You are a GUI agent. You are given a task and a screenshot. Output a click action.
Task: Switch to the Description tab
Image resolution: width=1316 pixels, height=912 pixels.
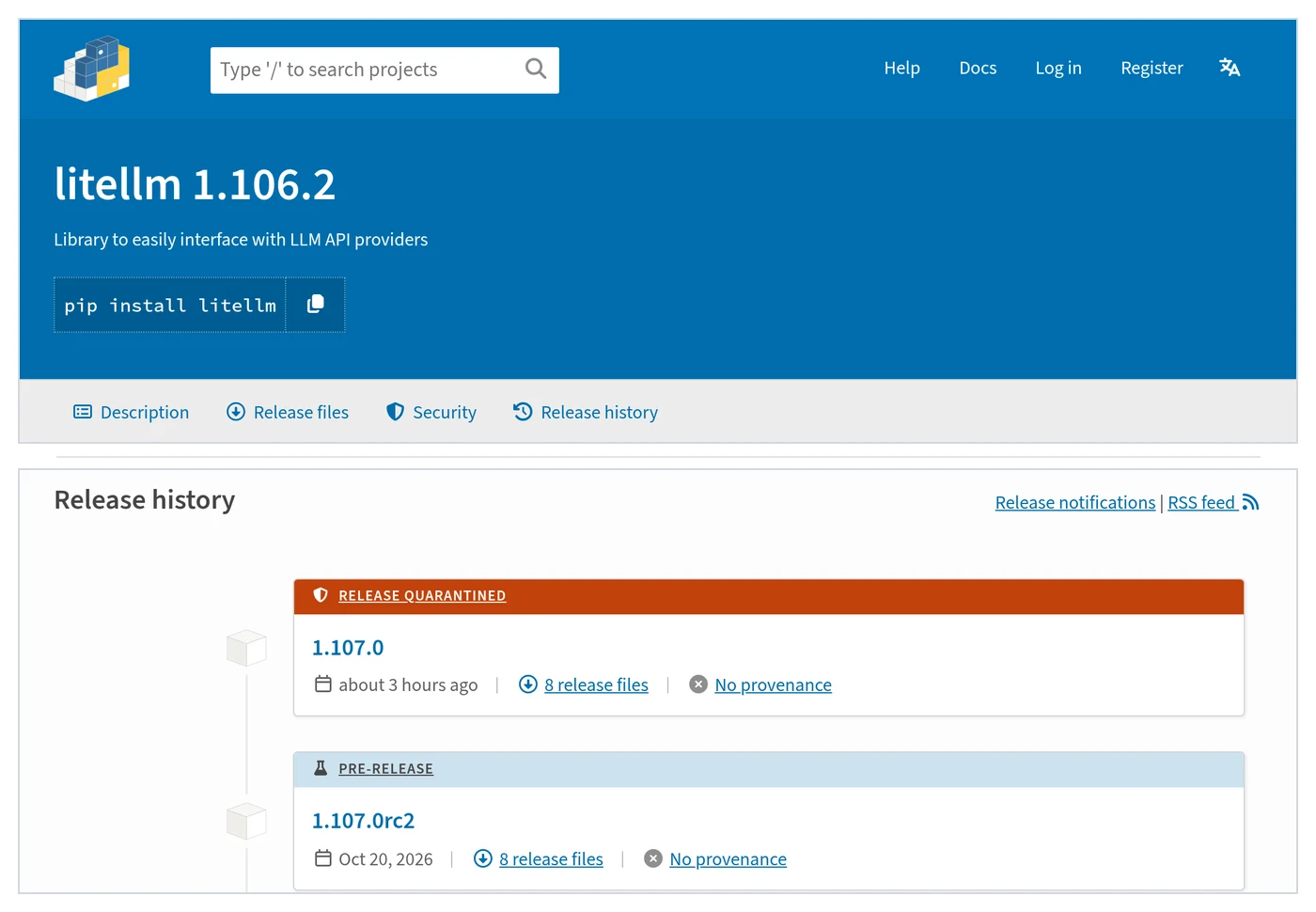132,412
